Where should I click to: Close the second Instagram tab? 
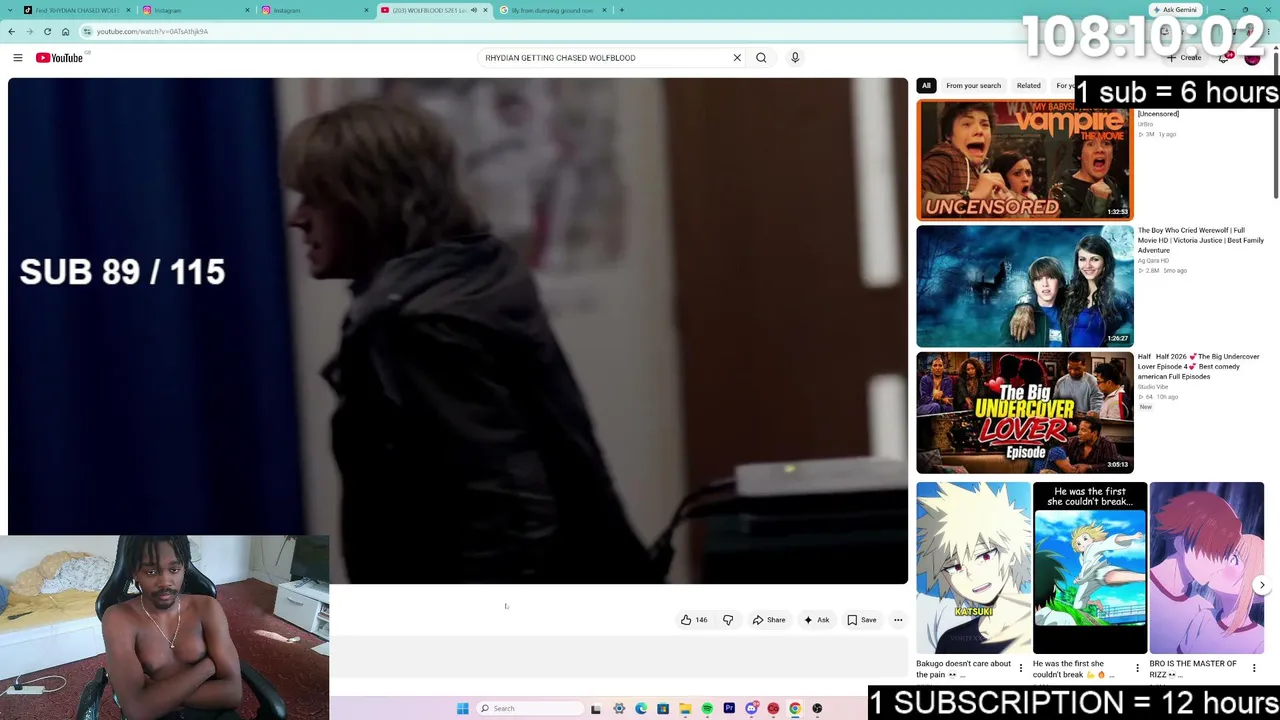(366, 10)
